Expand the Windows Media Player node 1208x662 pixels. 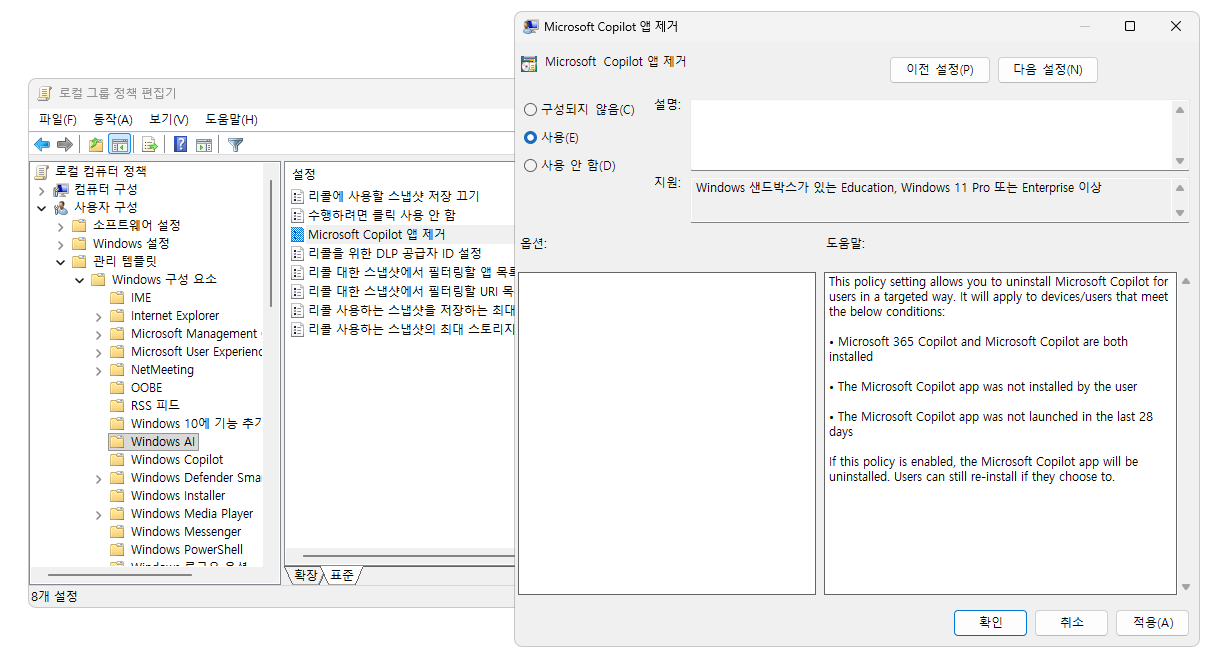(98, 514)
